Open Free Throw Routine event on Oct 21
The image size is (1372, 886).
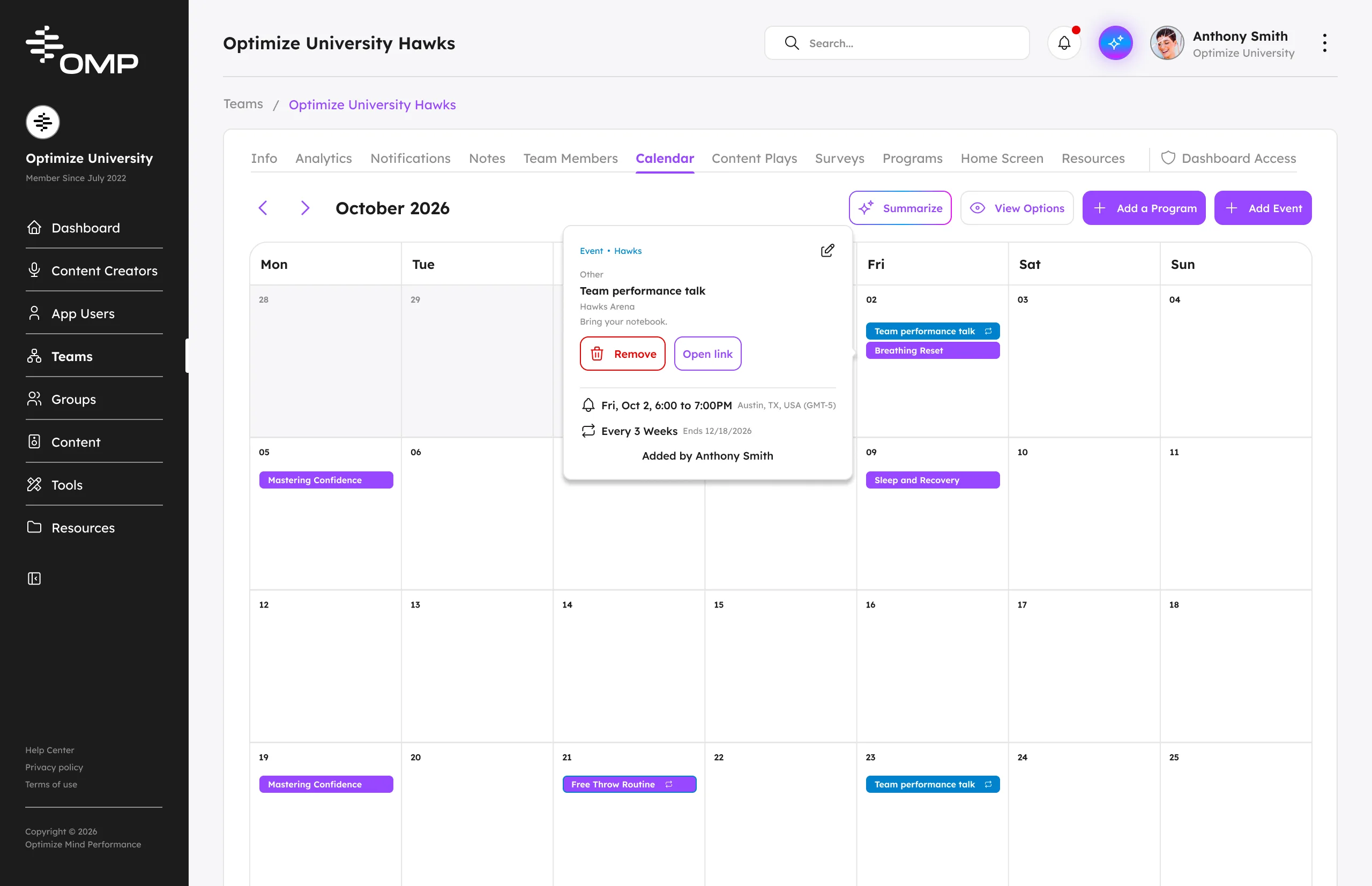pos(629,784)
